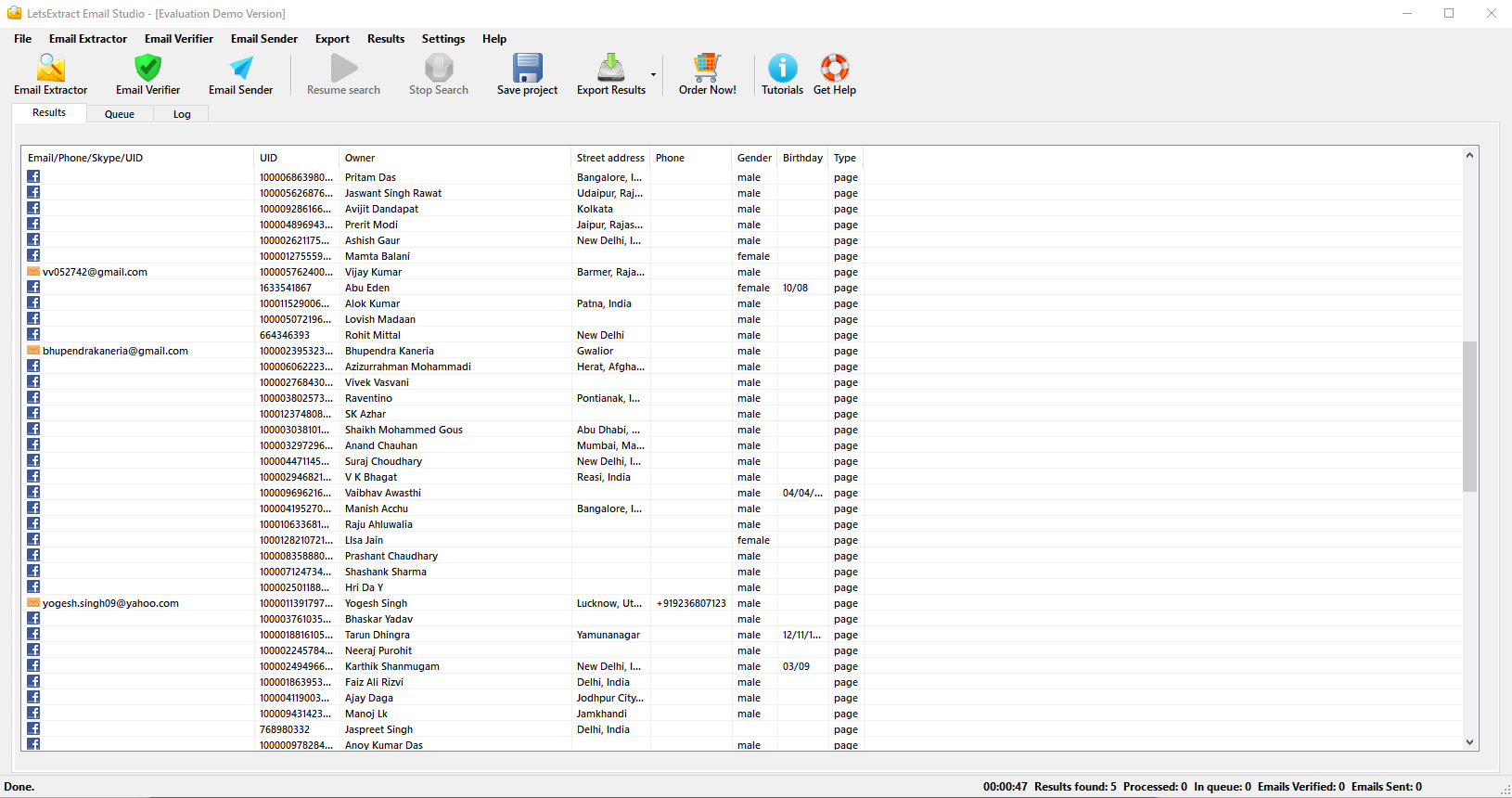
Task: Click phone number +919236807123
Action: pos(691,603)
